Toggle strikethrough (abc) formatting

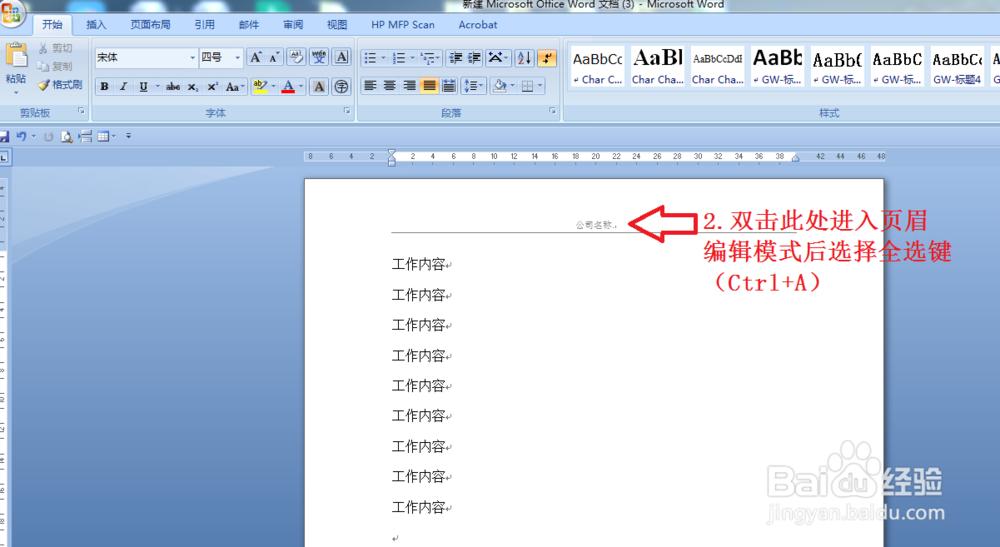173,87
